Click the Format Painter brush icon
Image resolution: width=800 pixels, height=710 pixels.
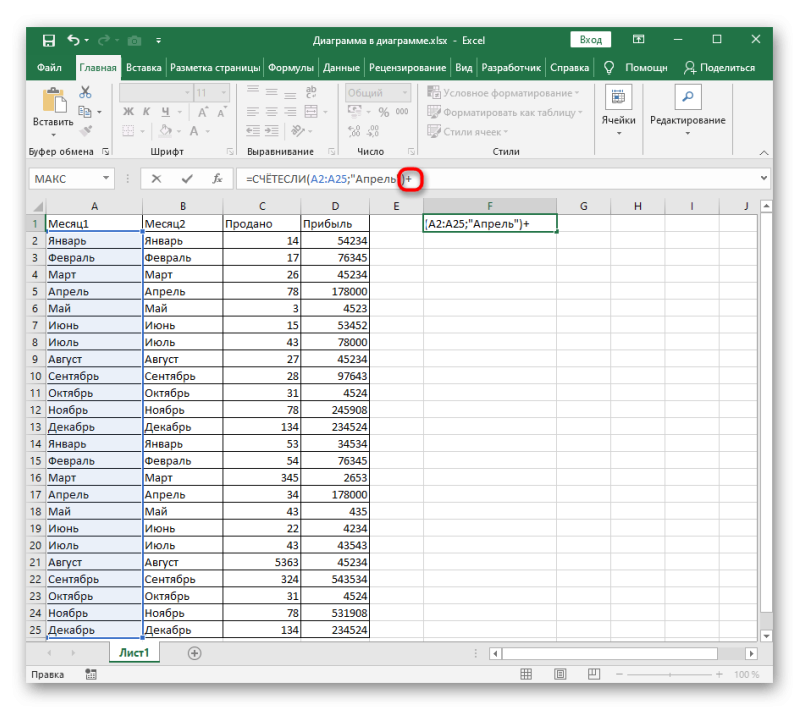click(x=85, y=131)
